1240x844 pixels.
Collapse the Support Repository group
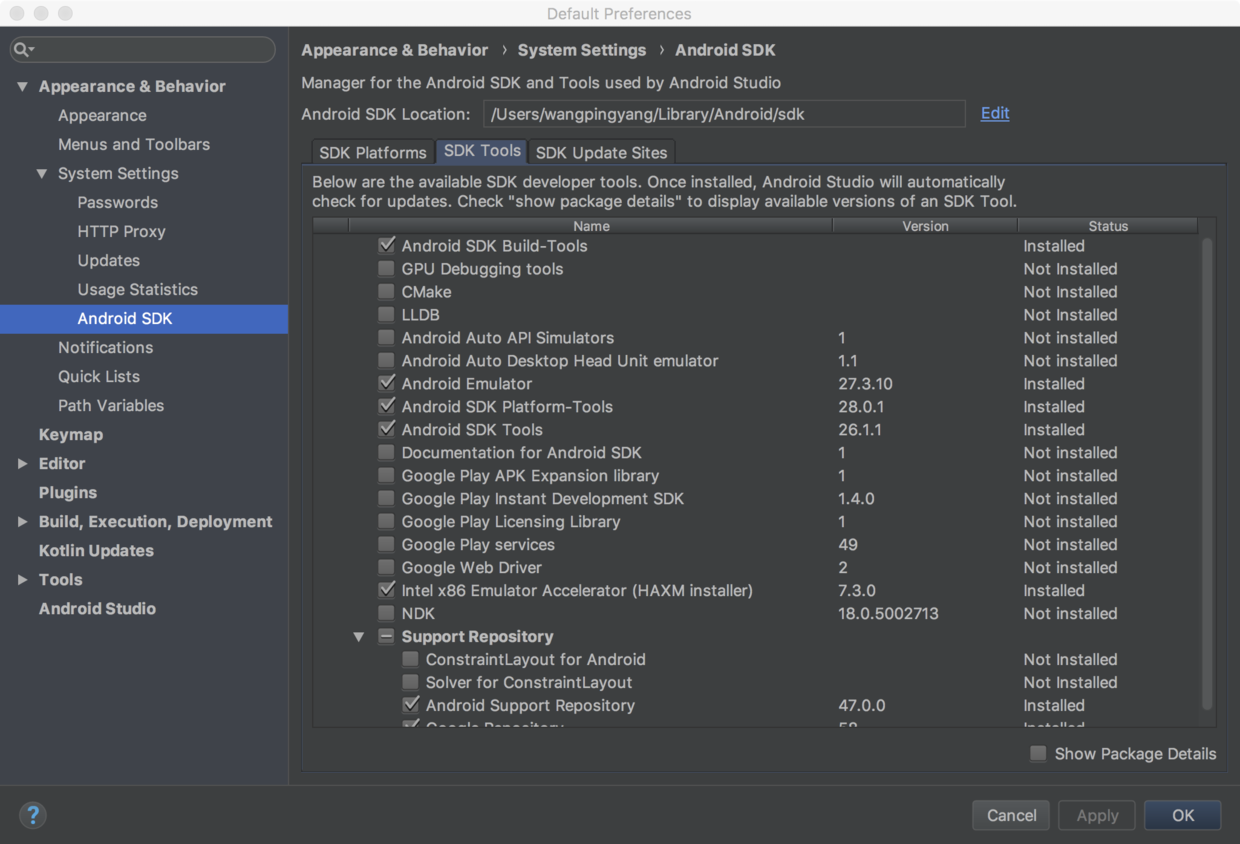coord(359,637)
